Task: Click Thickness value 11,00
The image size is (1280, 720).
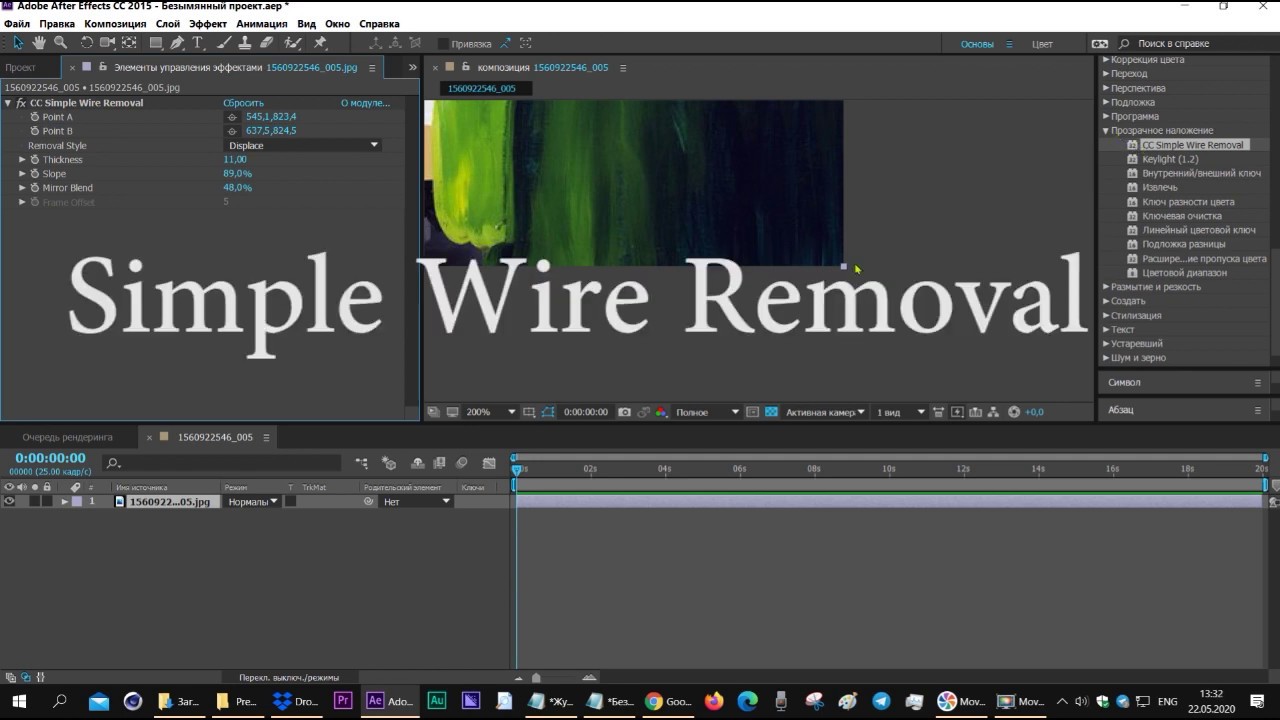Action: click(x=235, y=160)
